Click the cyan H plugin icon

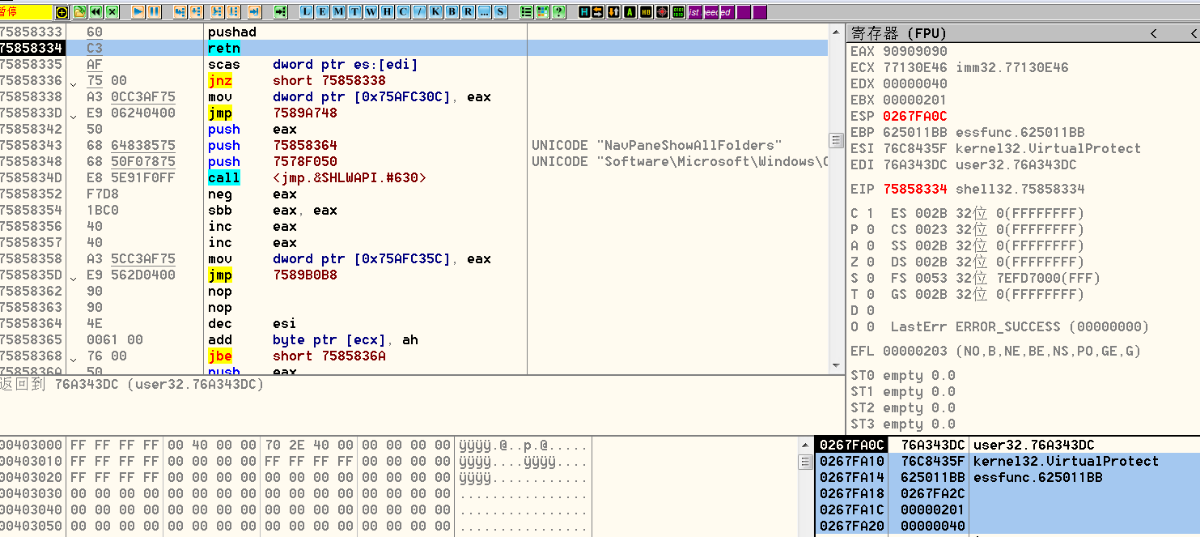[585, 11]
